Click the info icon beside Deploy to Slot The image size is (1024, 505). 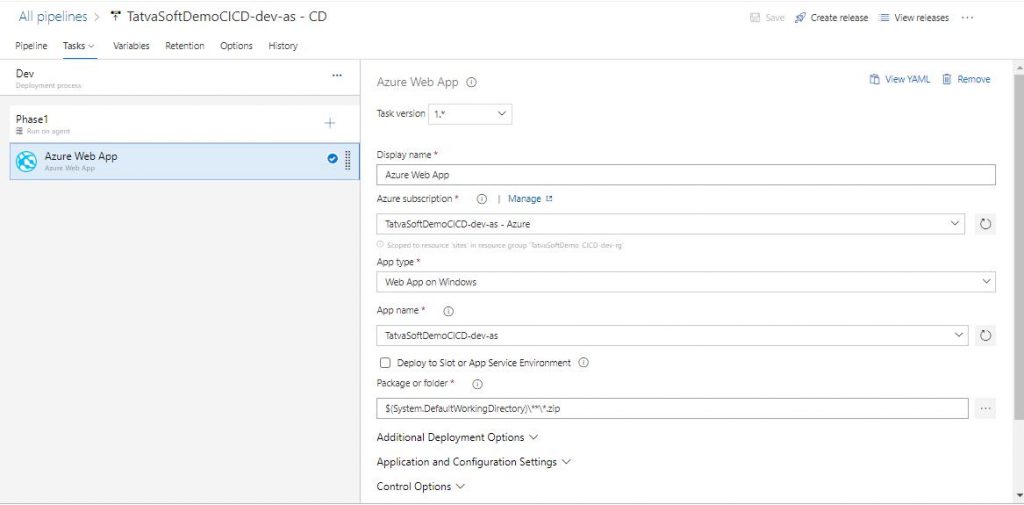584,363
